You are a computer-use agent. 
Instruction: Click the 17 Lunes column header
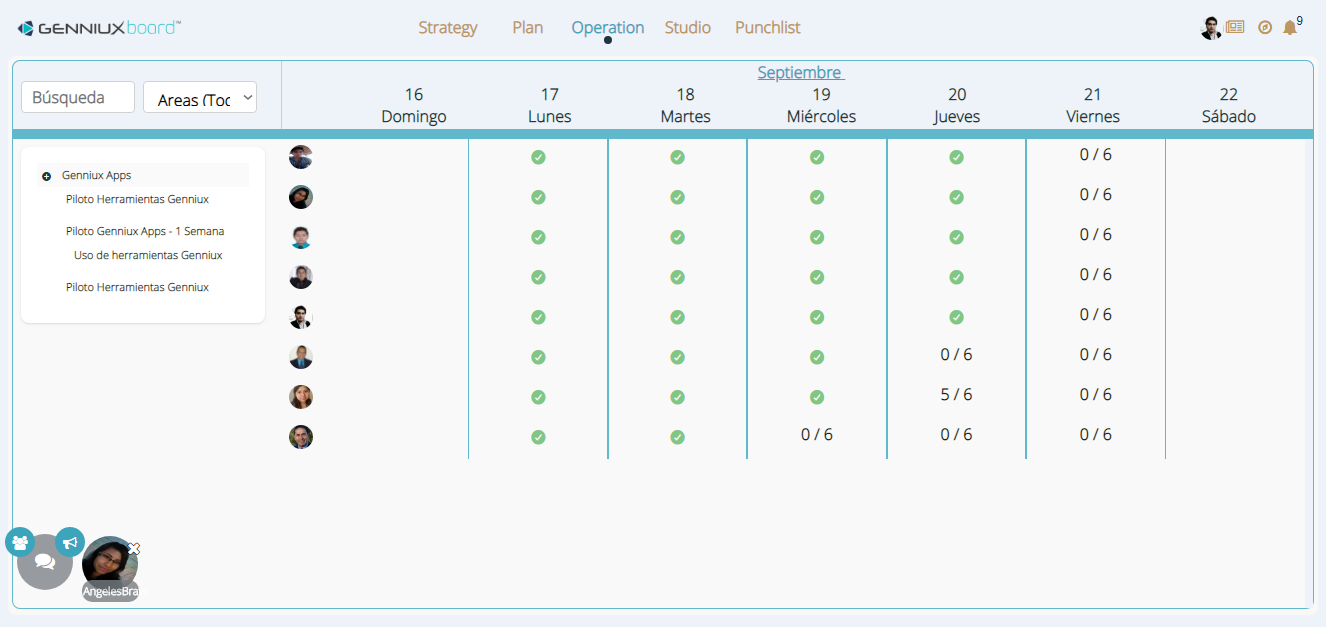tap(550, 105)
